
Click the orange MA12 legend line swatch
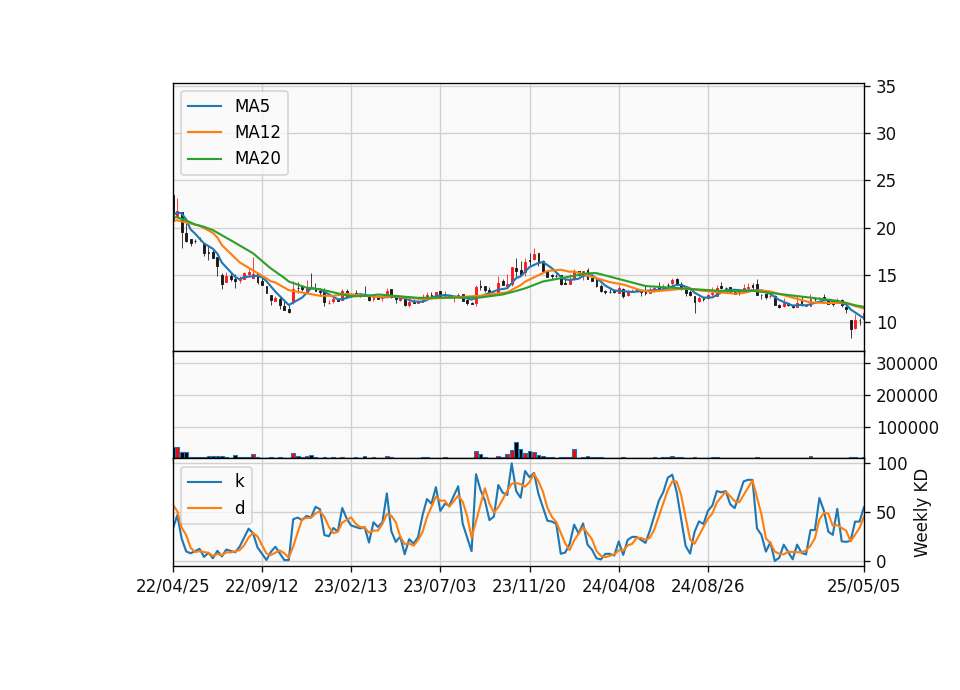[x=204, y=132]
